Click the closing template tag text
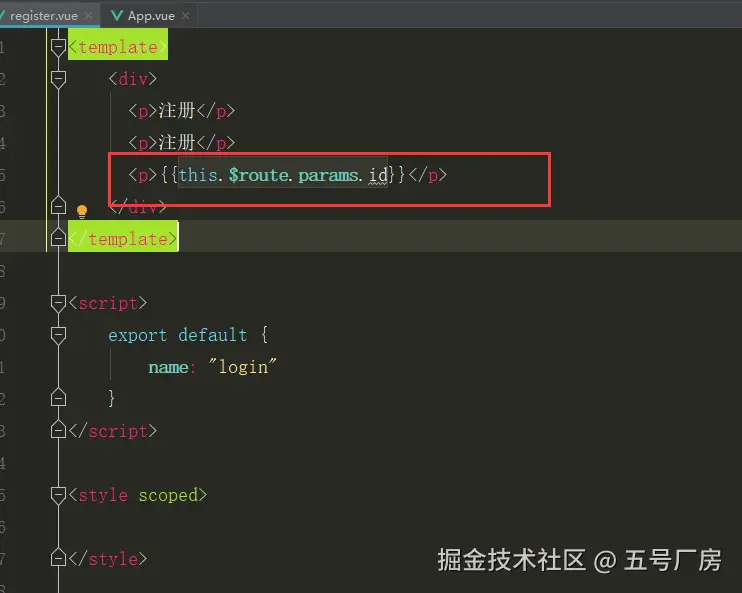This screenshot has height=593, width=742. 123,239
